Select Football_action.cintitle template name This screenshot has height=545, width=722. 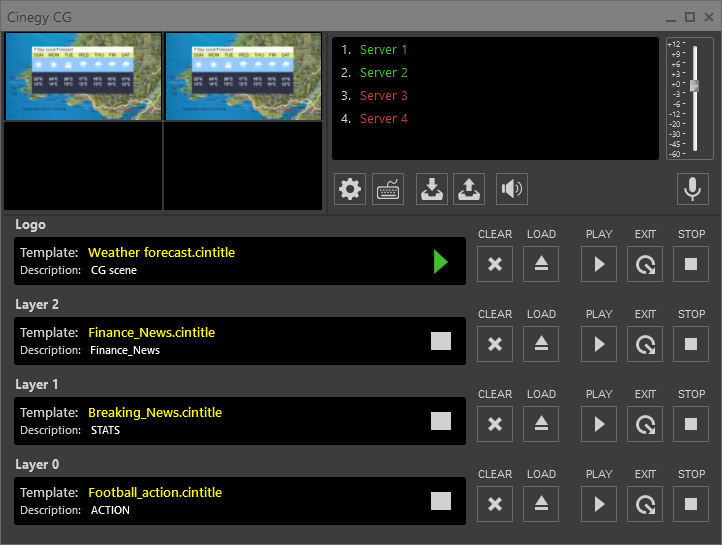155,493
